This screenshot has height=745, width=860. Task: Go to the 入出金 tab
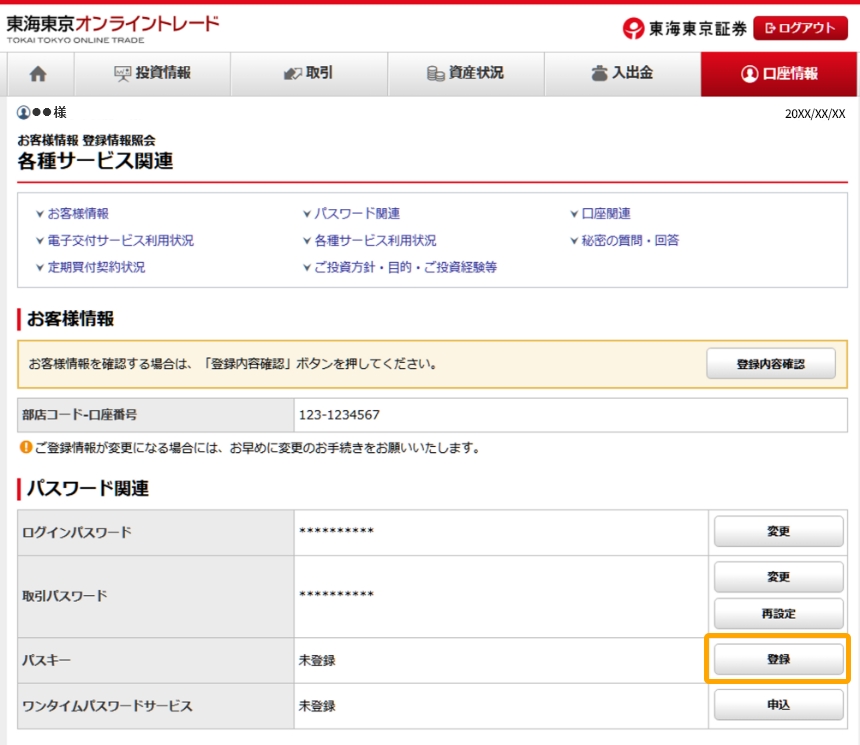pos(622,74)
